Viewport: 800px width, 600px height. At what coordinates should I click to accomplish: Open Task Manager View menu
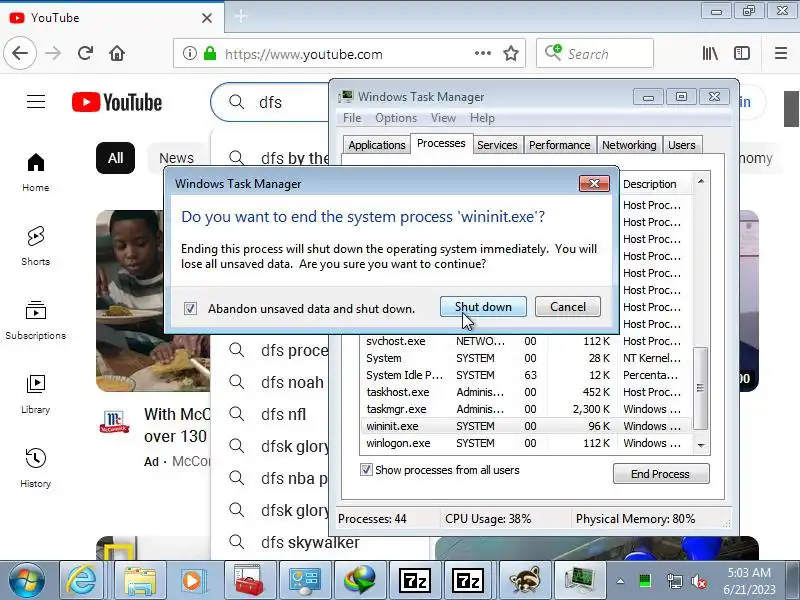443,118
